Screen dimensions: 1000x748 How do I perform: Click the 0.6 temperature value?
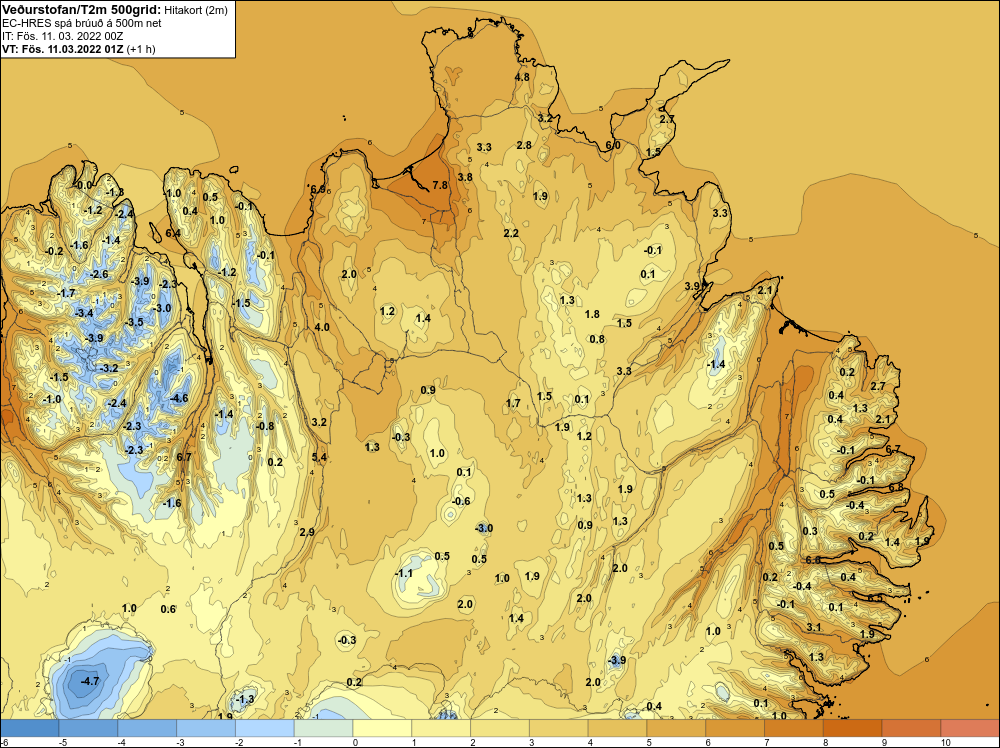168,609
